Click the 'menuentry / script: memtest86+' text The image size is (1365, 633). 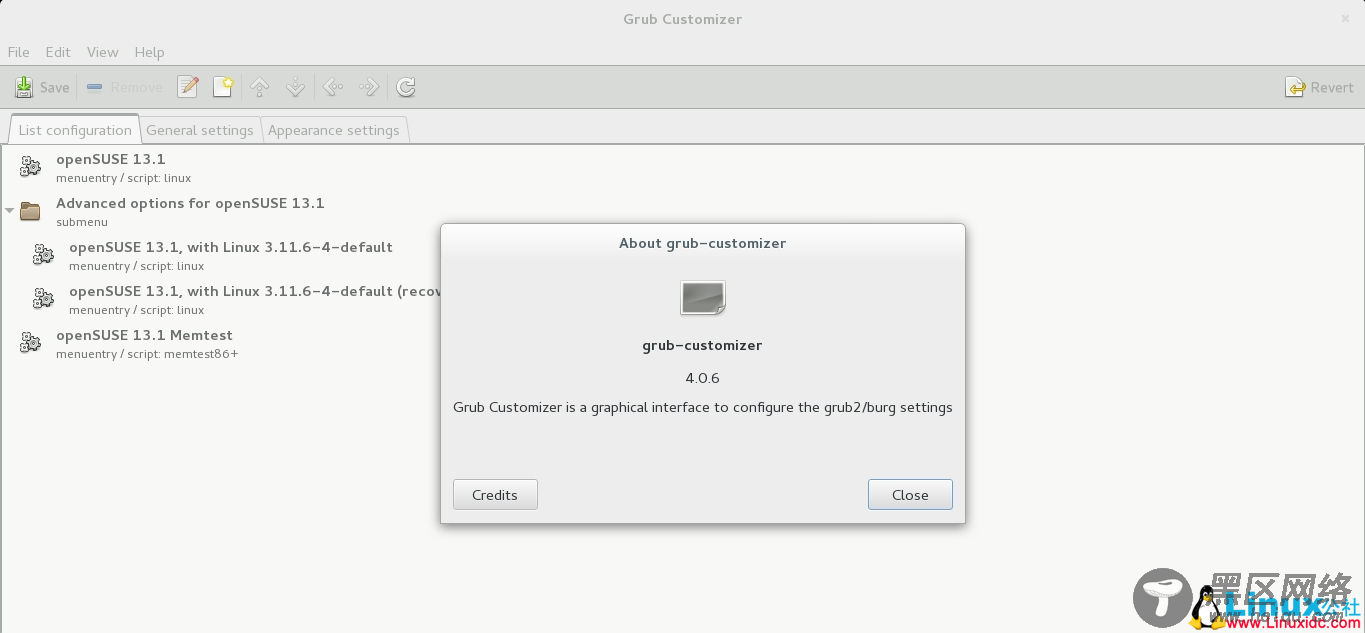coord(147,354)
